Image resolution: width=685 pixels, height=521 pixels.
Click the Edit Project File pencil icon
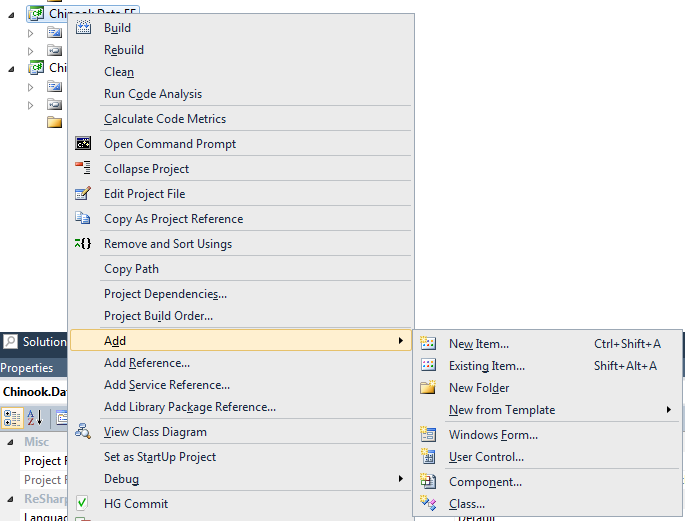click(83, 193)
